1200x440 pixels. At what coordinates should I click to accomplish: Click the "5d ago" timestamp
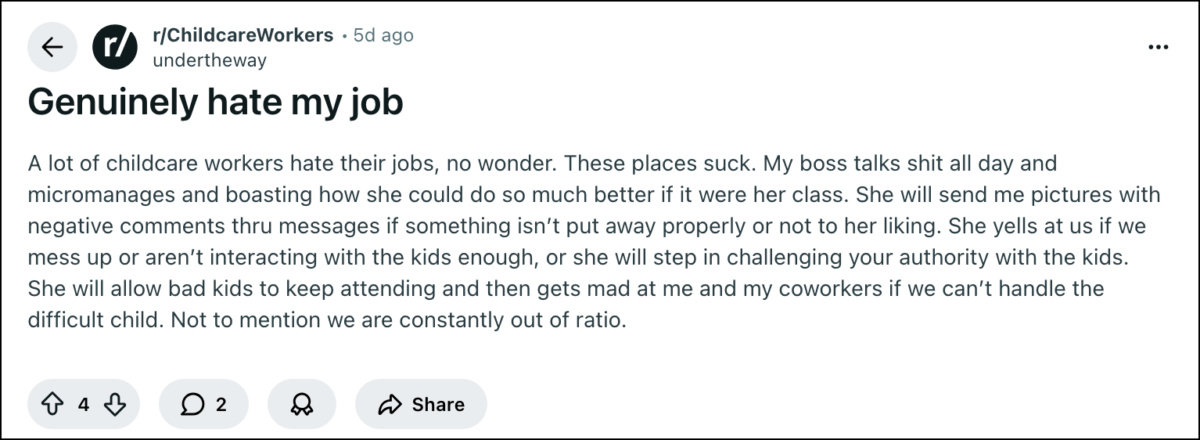383,35
